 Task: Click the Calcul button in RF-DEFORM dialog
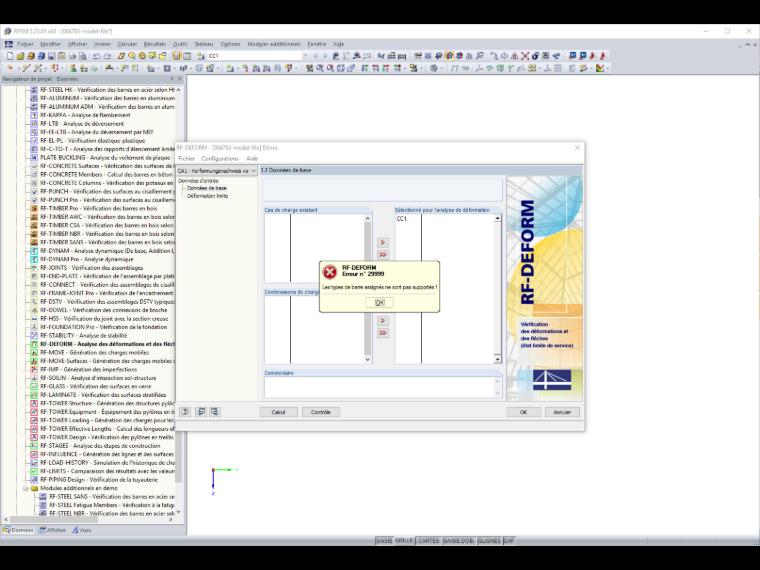tap(278, 412)
